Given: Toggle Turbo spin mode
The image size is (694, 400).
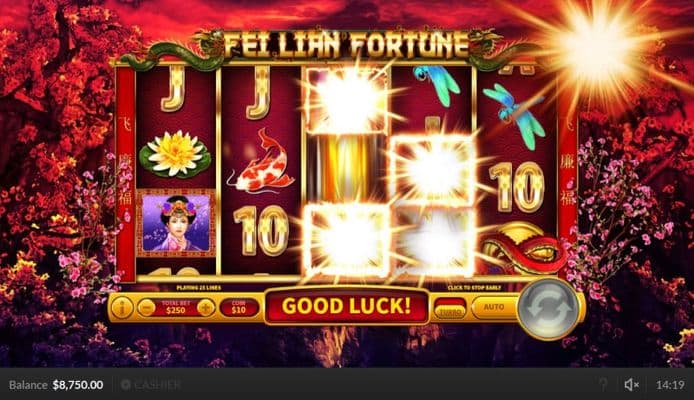Looking at the screenshot, I should pos(450,308).
